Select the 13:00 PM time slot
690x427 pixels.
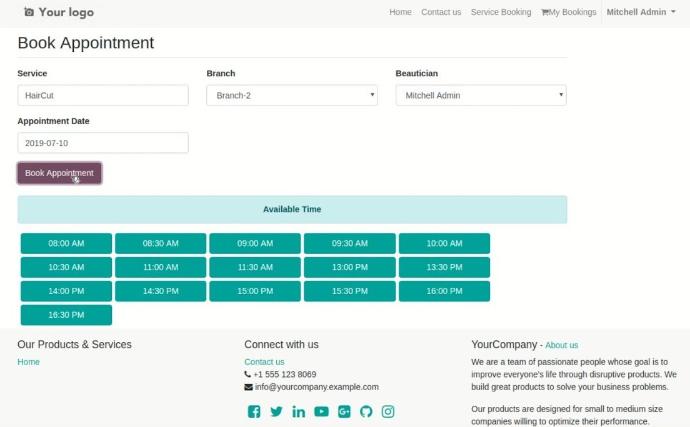click(x=350, y=267)
